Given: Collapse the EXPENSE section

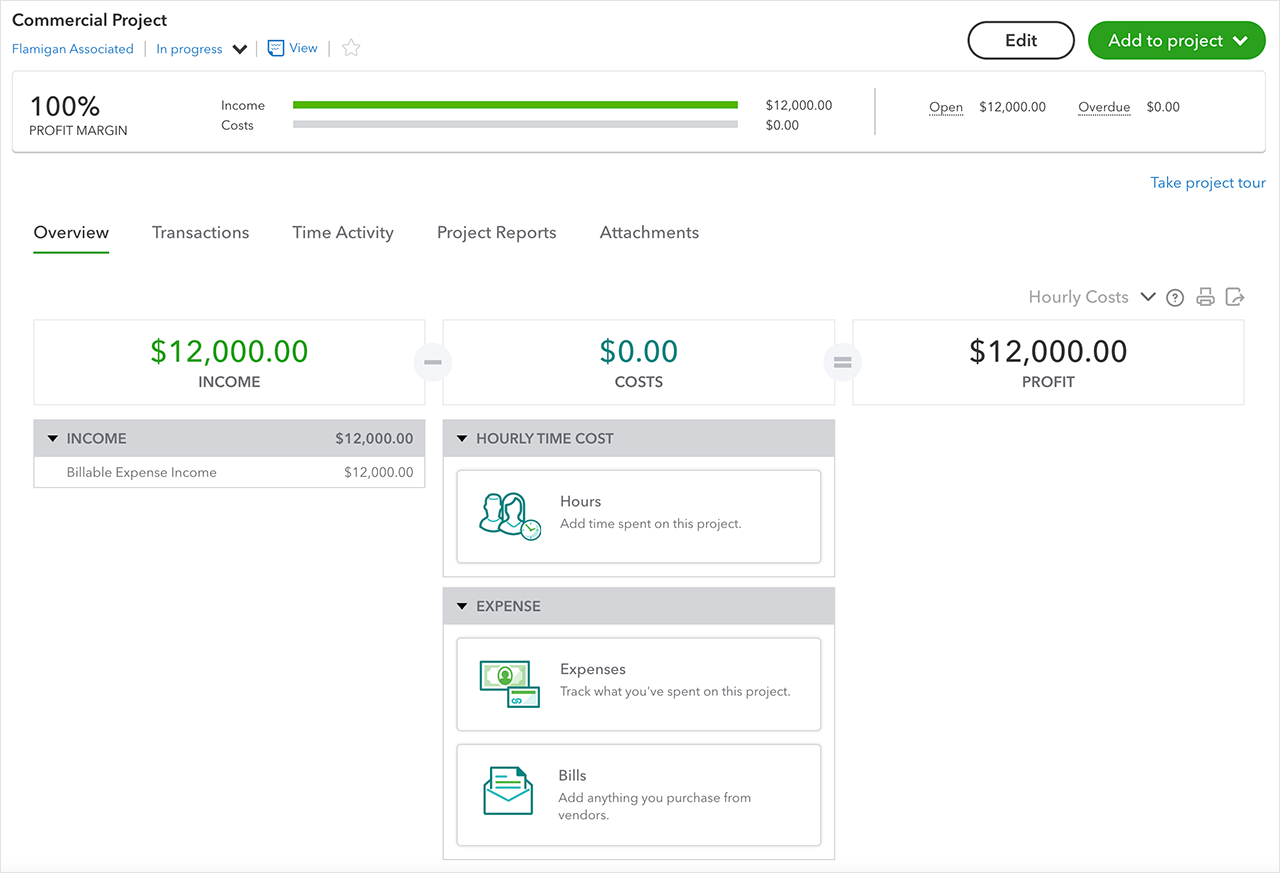Looking at the screenshot, I should (462, 607).
